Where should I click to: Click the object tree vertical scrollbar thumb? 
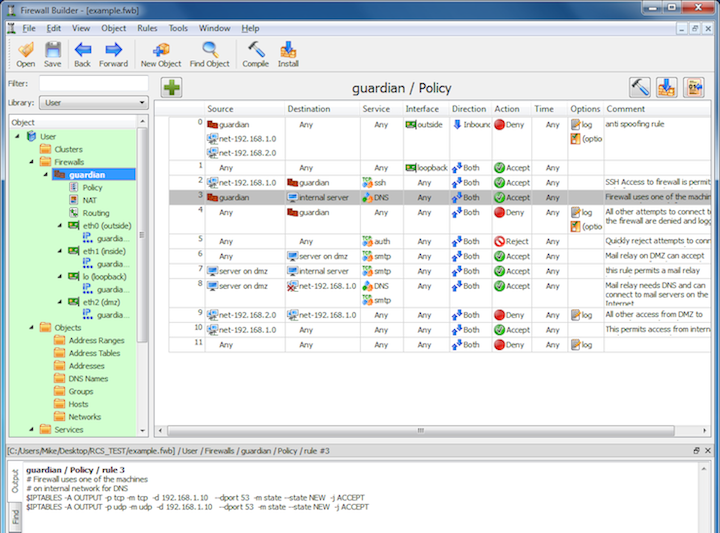click(x=142, y=235)
